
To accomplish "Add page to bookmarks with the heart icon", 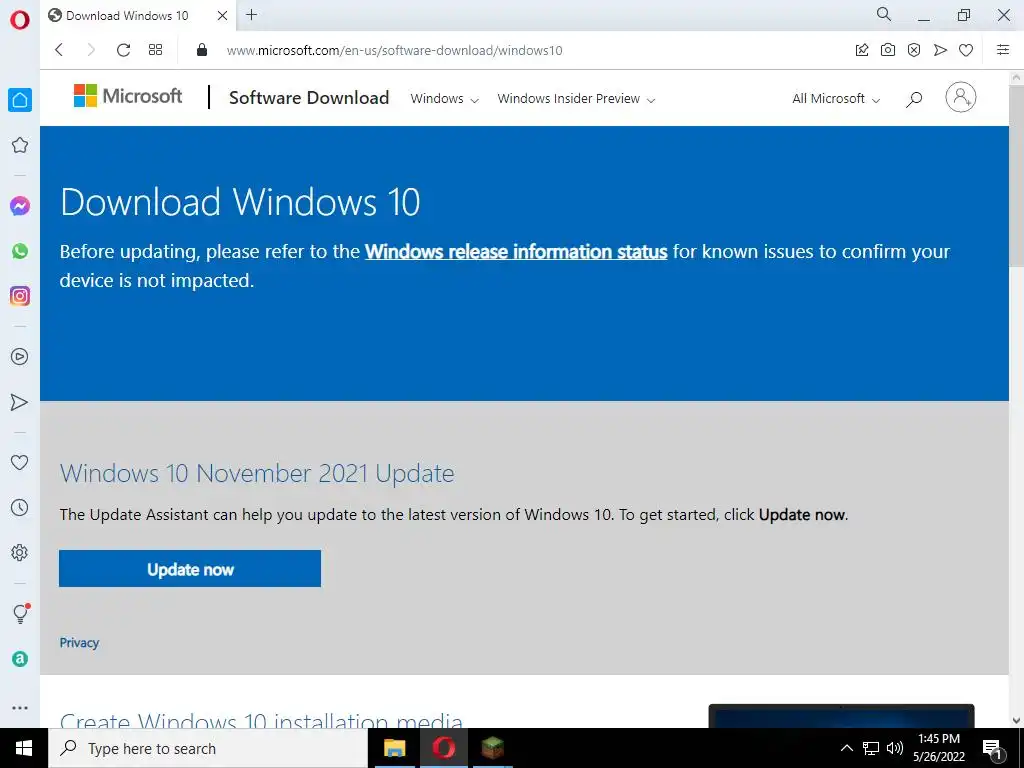I will pyautogui.click(x=966, y=50).
